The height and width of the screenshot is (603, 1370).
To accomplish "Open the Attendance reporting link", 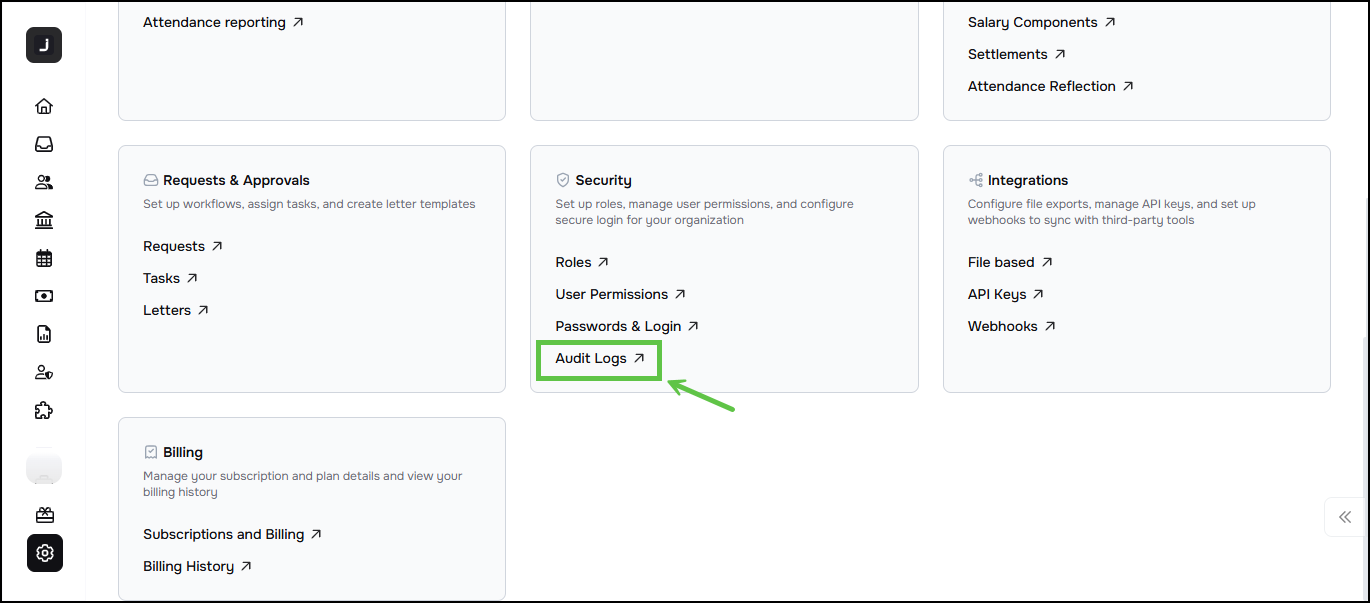I will point(215,21).
